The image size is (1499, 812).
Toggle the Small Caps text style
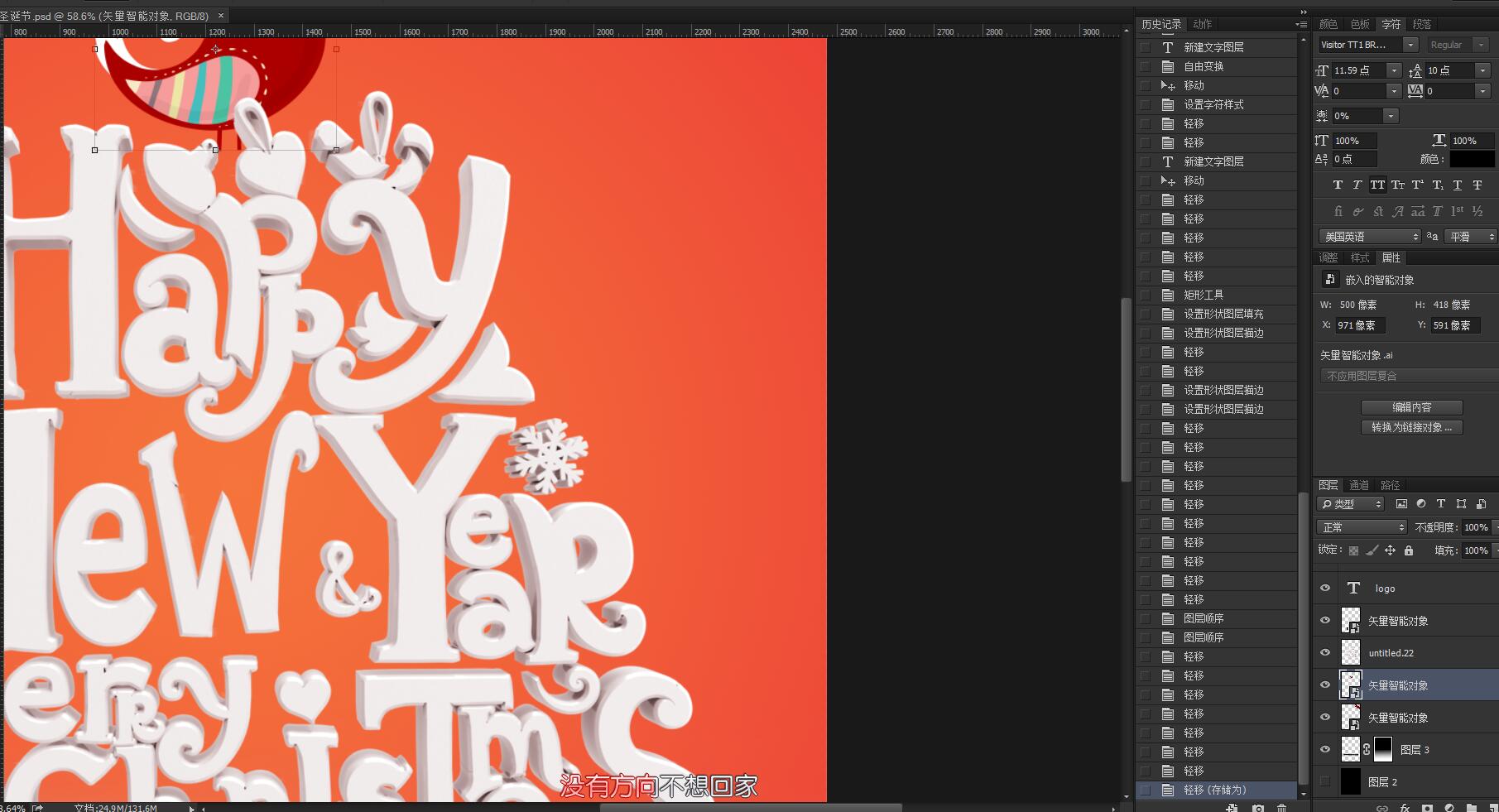pyautogui.click(x=1398, y=185)
